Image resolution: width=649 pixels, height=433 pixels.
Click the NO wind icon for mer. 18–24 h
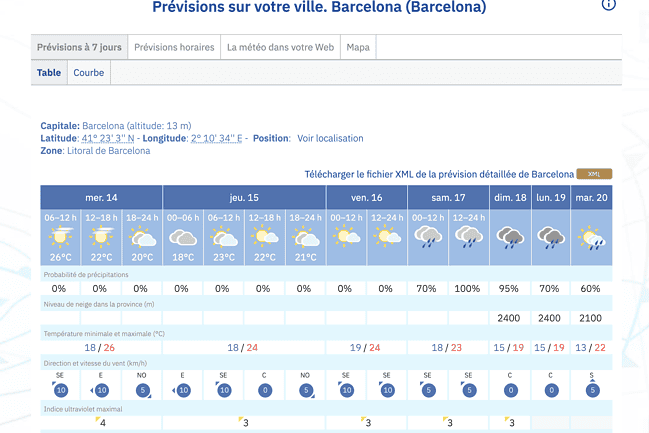[143, 390]
